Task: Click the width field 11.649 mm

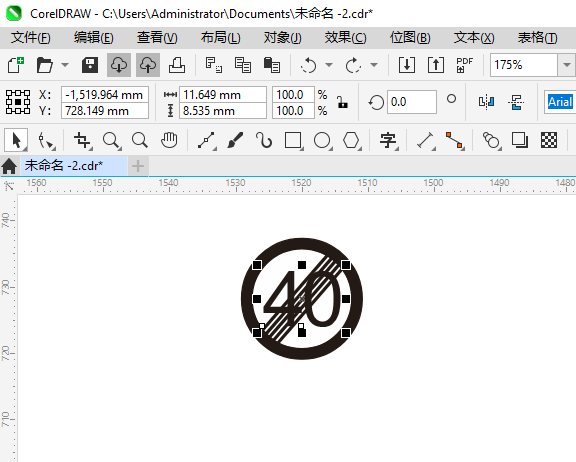Action: pyautogui.click(x=223, y=95)
